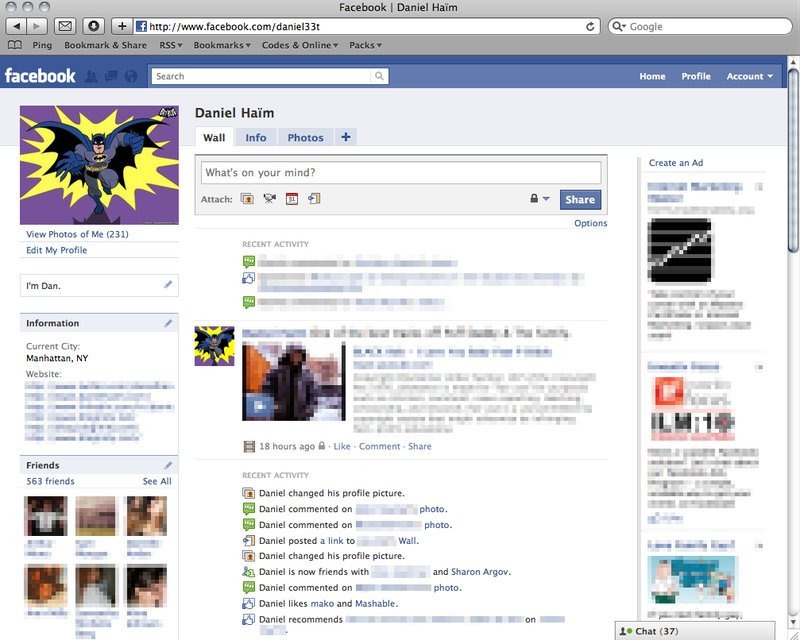Go to Profile in the Facebook header
This screenshot has height=640, width=800.
tap(696, 76)
